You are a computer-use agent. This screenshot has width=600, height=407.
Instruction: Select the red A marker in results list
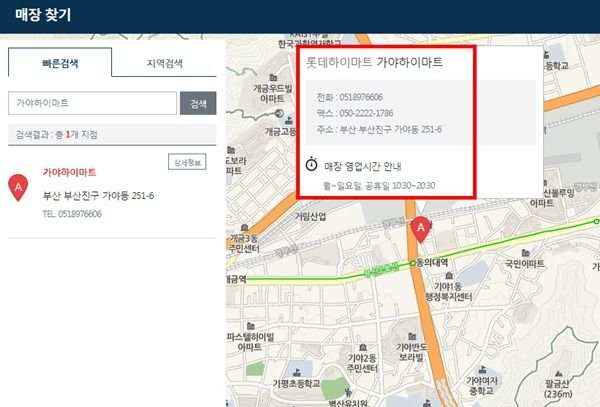coord(18,187)
